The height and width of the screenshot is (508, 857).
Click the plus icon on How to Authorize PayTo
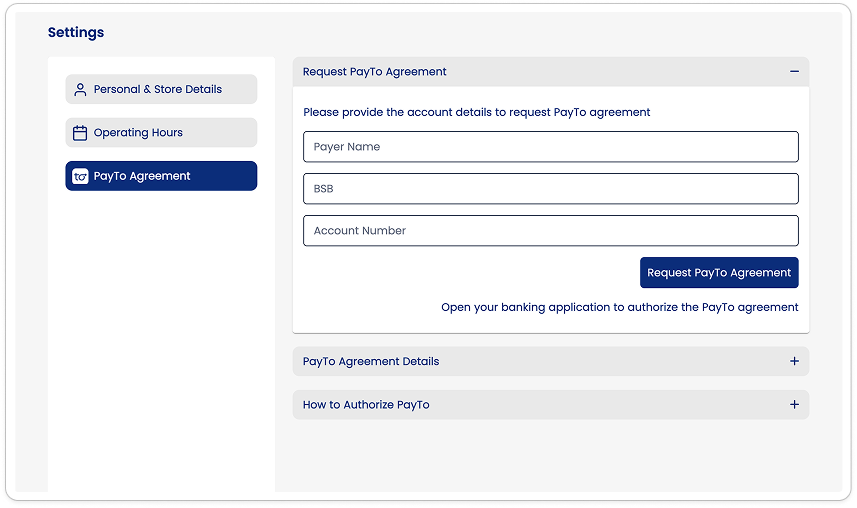pyautogui.click(x=794, y=405)
